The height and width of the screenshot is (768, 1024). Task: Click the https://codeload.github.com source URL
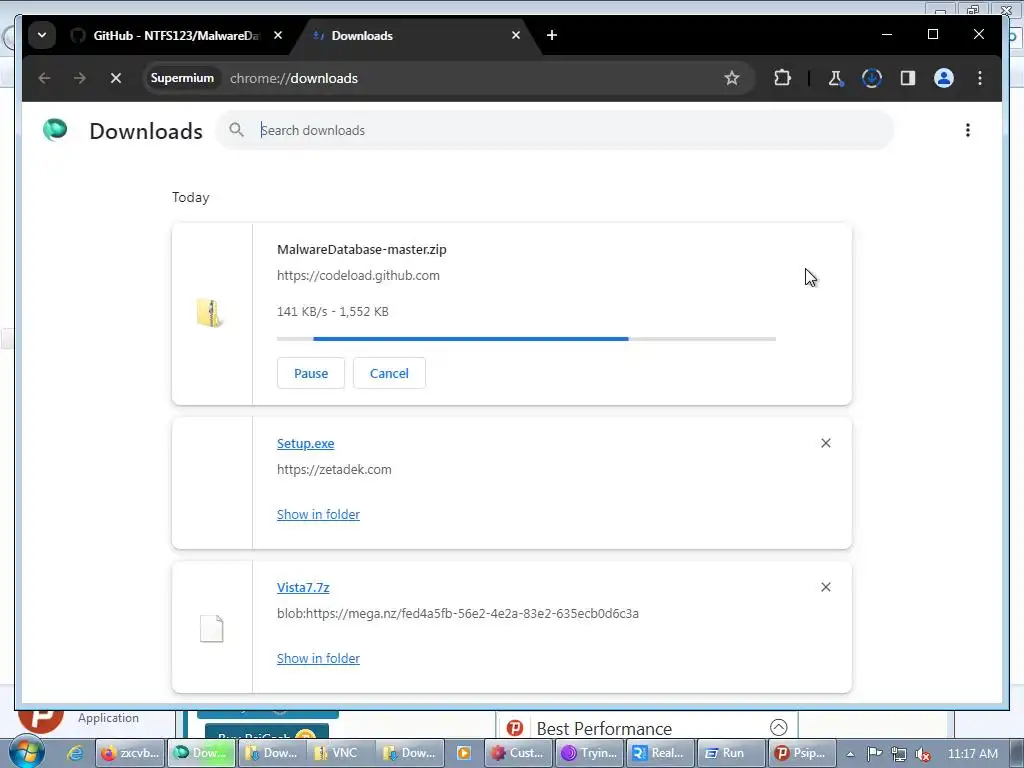pyautogui.click(x=358, y=276)
